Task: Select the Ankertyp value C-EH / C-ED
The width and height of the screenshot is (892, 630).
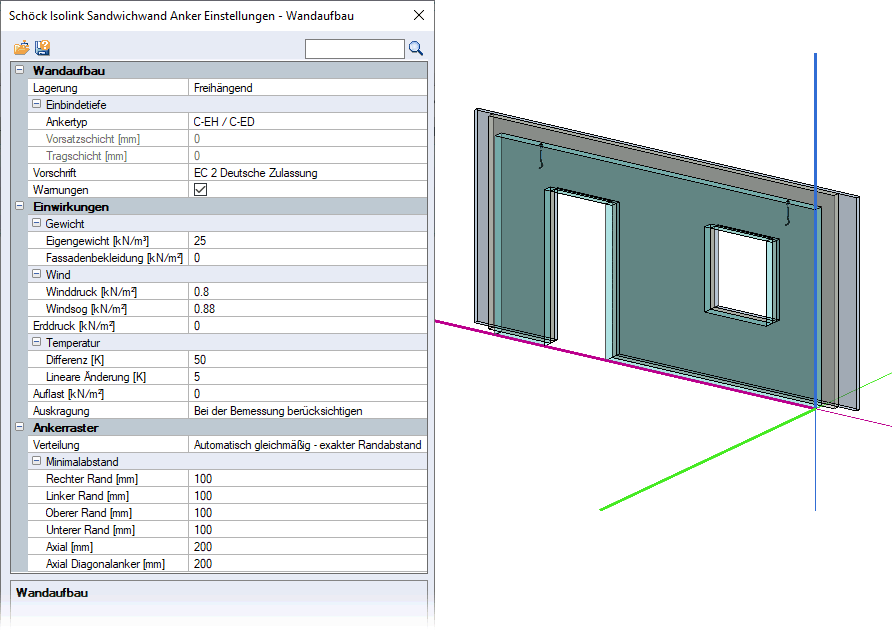Action: [x=308, y=122]
